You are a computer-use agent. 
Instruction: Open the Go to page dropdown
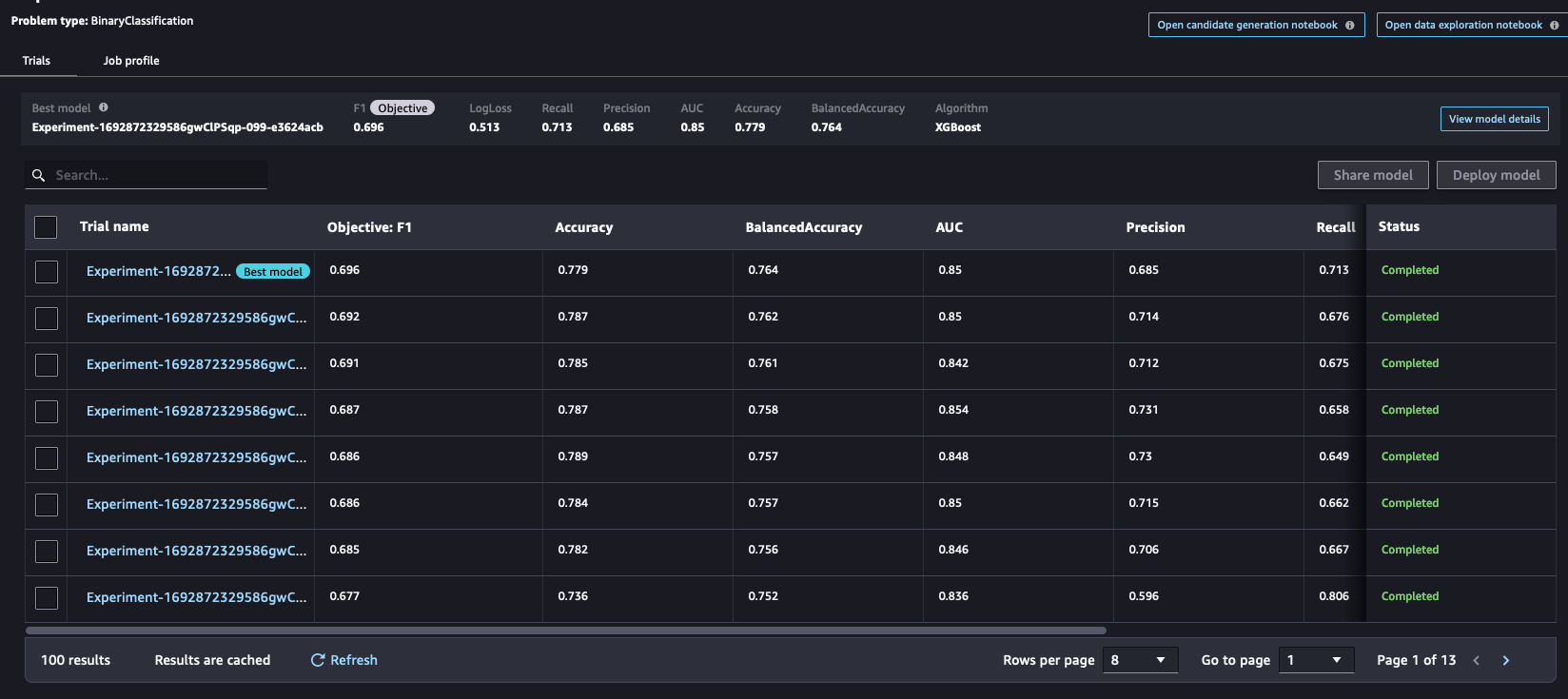1316,660
